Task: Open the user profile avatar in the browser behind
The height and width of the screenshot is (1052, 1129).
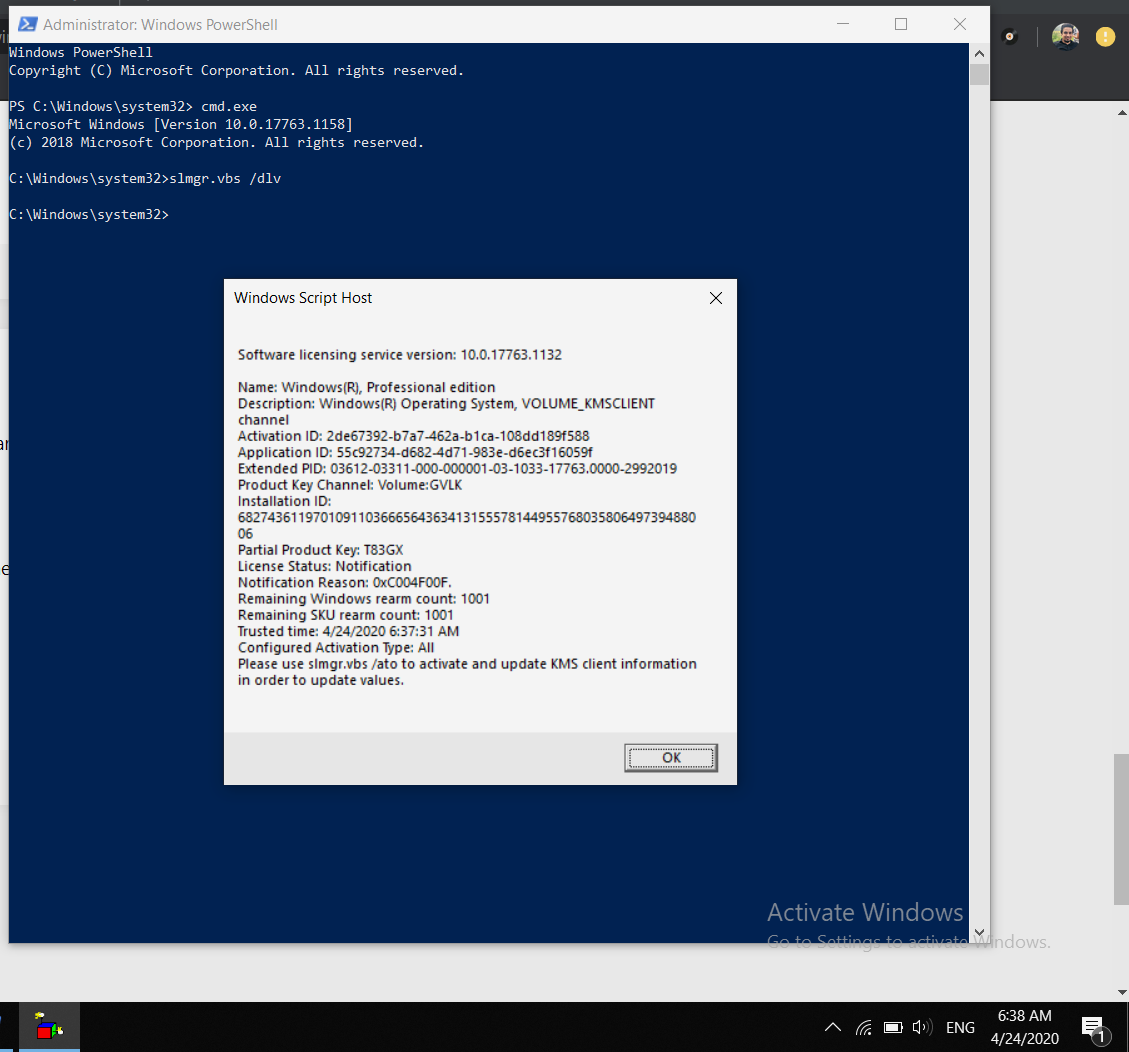Action: 1065,36
